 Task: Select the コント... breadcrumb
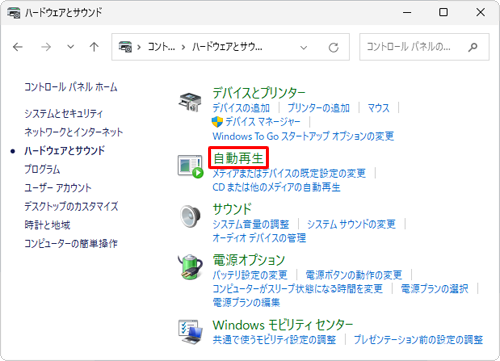point(161,47)
